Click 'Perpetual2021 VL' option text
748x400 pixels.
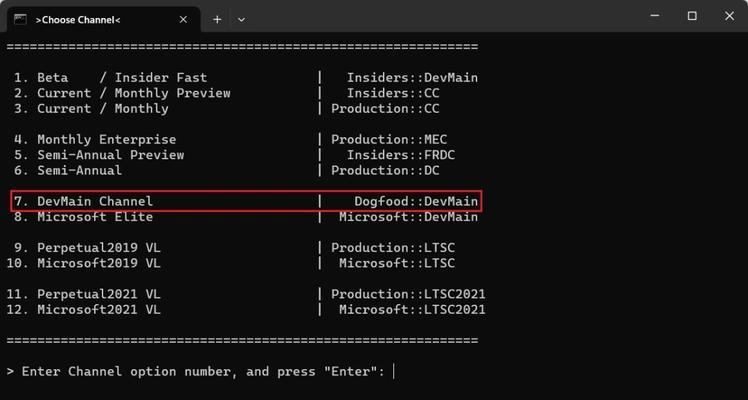coord(99,294)
